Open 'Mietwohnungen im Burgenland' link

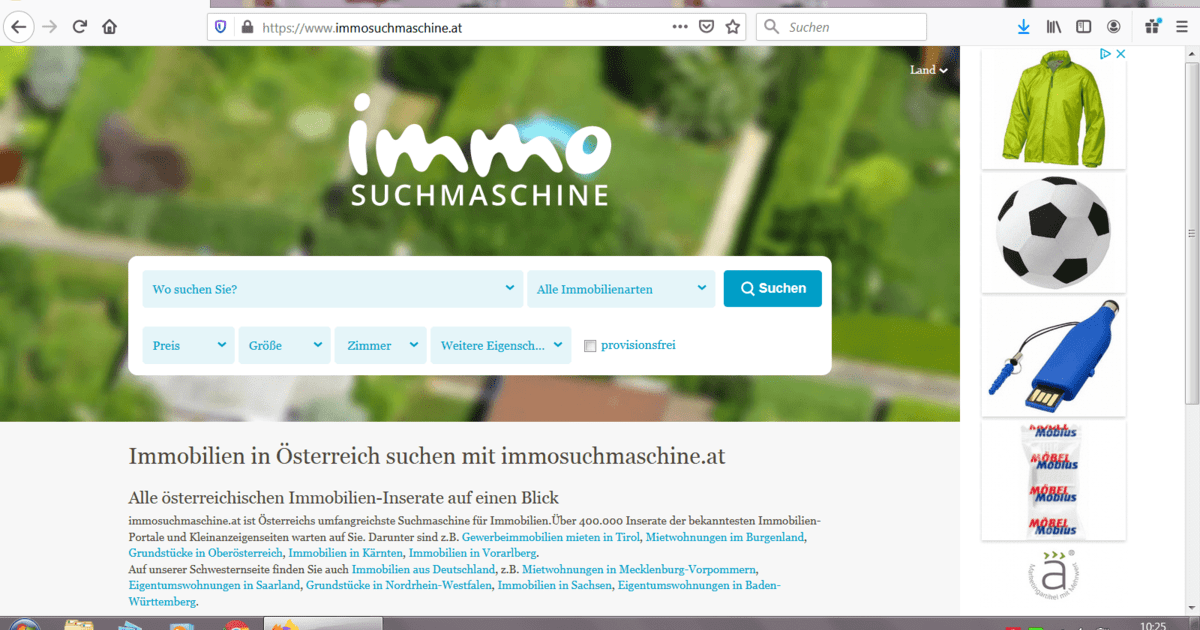725,537
